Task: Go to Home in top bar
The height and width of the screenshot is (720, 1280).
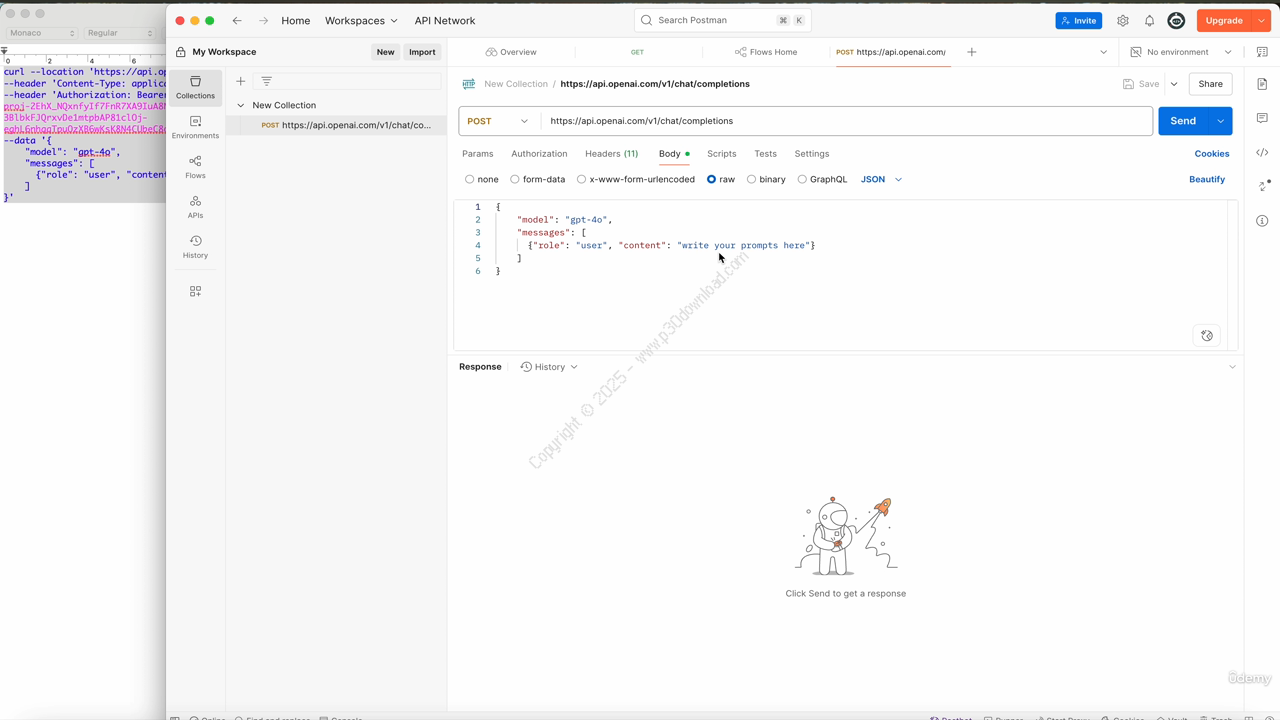Action: 295,20
